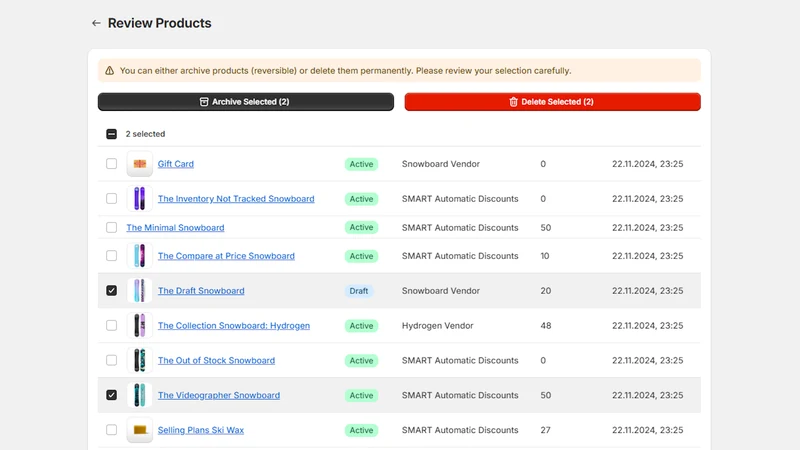
Task: Click Hydrogen Vendor text
Action: pyautogui.click(x=437, y=326)
